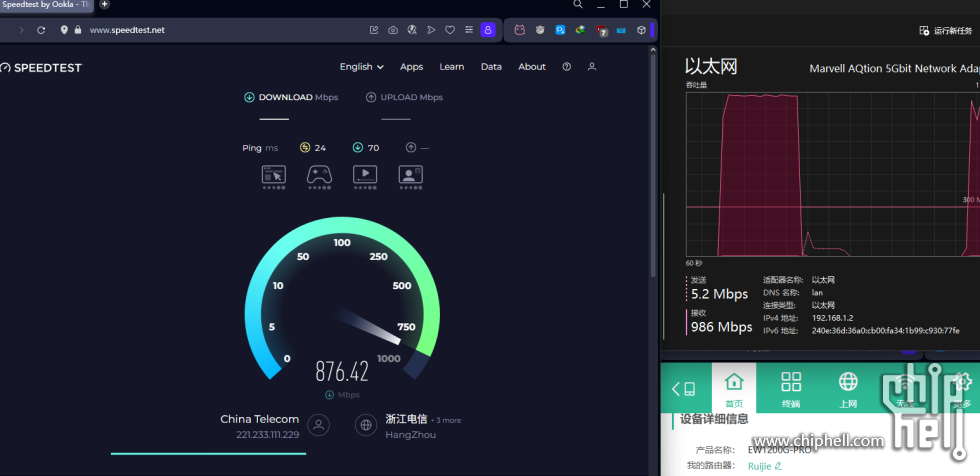980x476 pixels.
Task: Open the pink cat extension
Action: [519, 29]
